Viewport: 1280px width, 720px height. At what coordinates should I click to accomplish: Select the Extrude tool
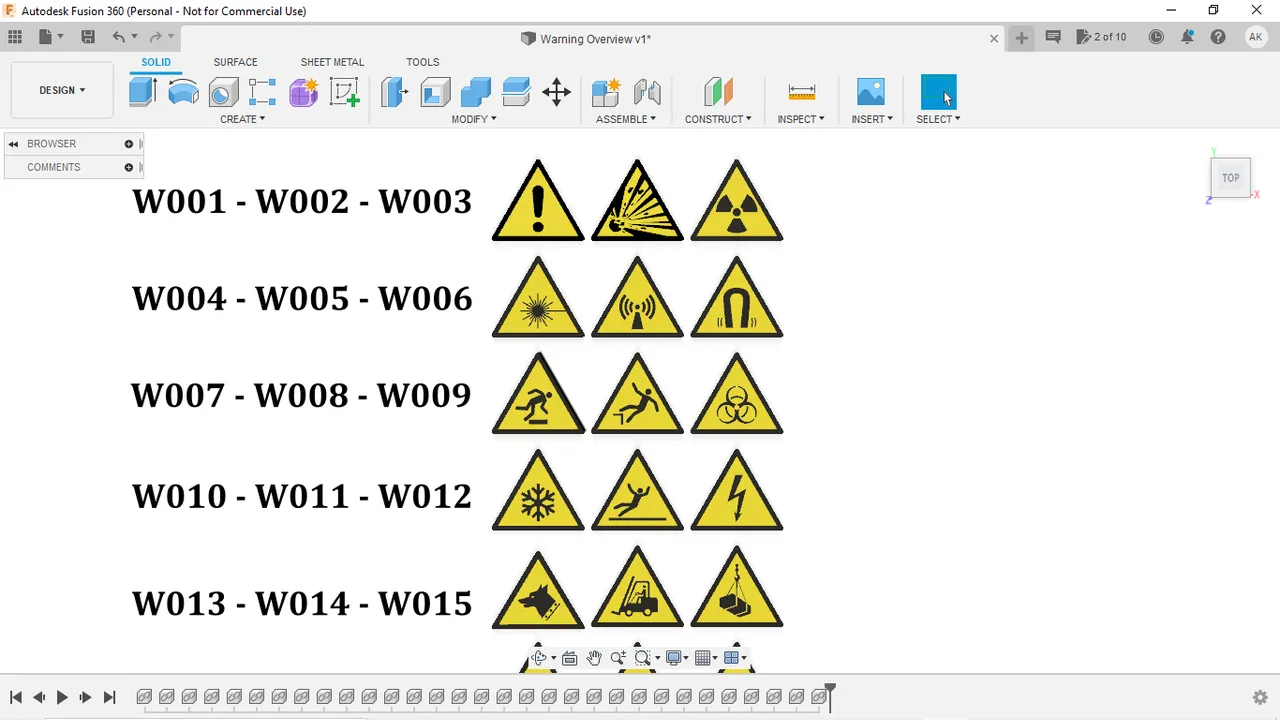142,92
